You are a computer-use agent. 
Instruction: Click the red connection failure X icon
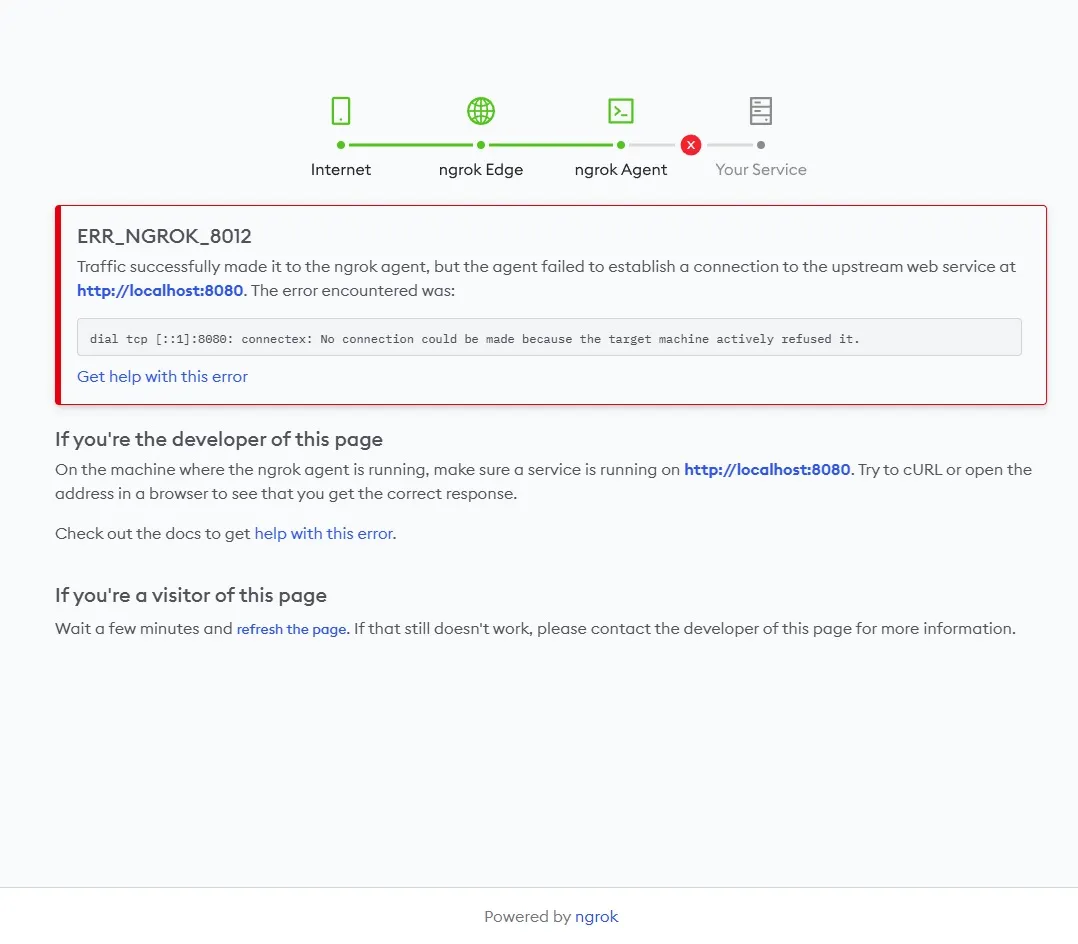point(690,145)
